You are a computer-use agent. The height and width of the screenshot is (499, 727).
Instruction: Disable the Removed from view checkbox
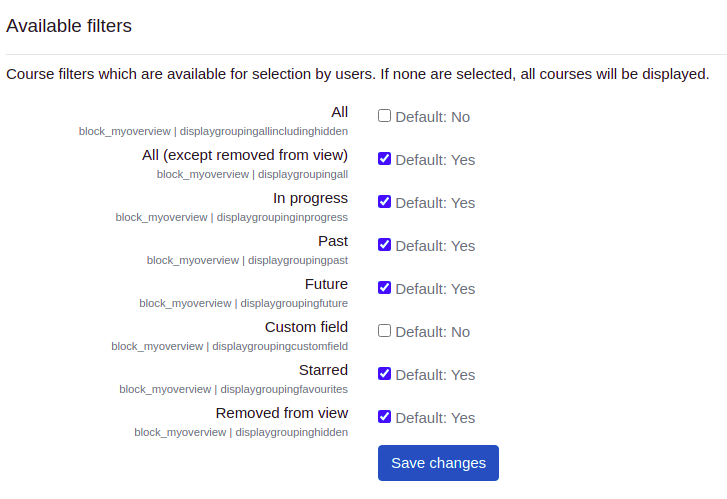[384, 416]
